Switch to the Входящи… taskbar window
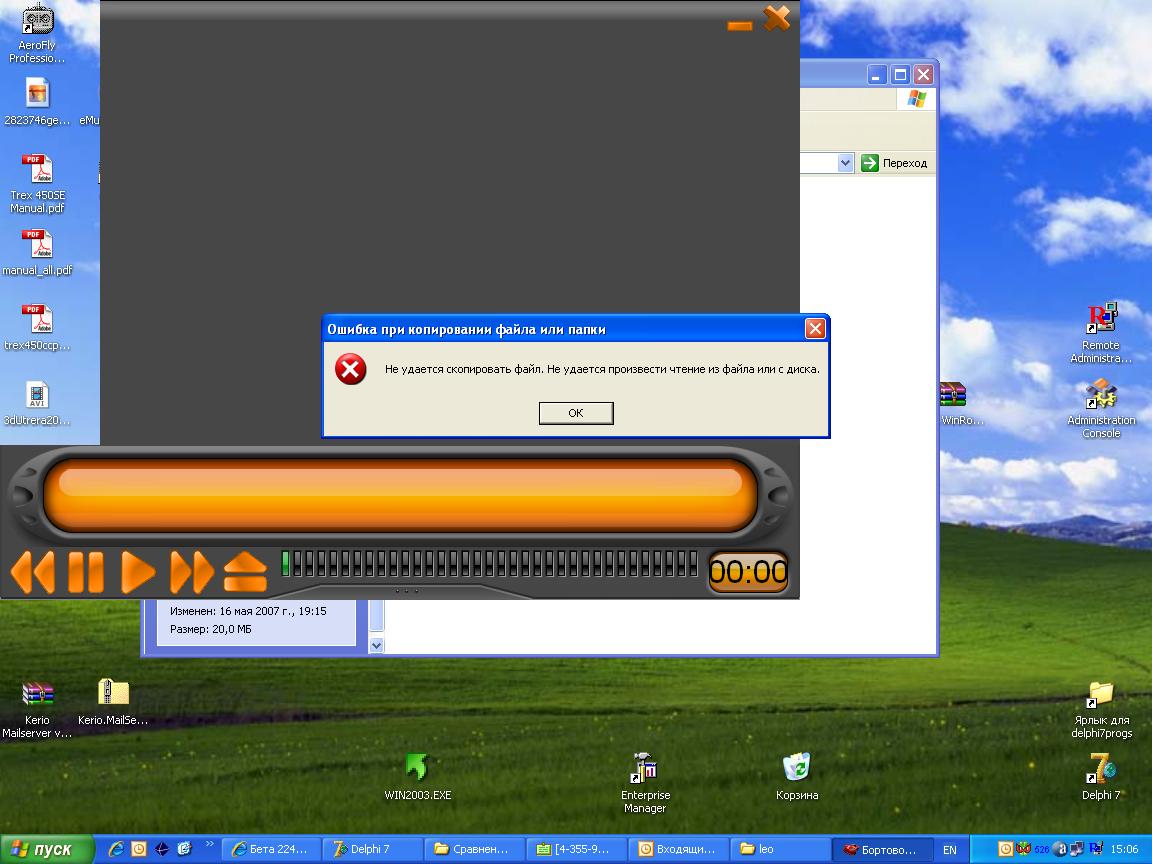Screen dimensions: 1152x864 pos(679,849)
